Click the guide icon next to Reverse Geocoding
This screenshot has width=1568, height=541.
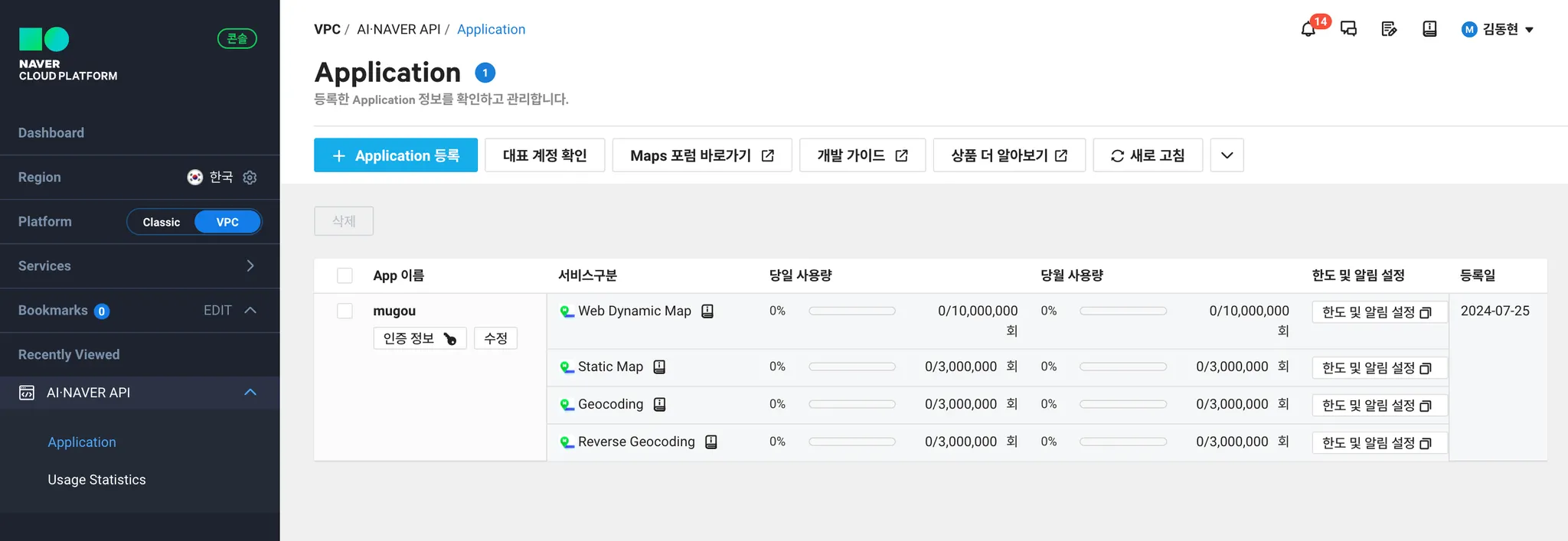[711, 442]
